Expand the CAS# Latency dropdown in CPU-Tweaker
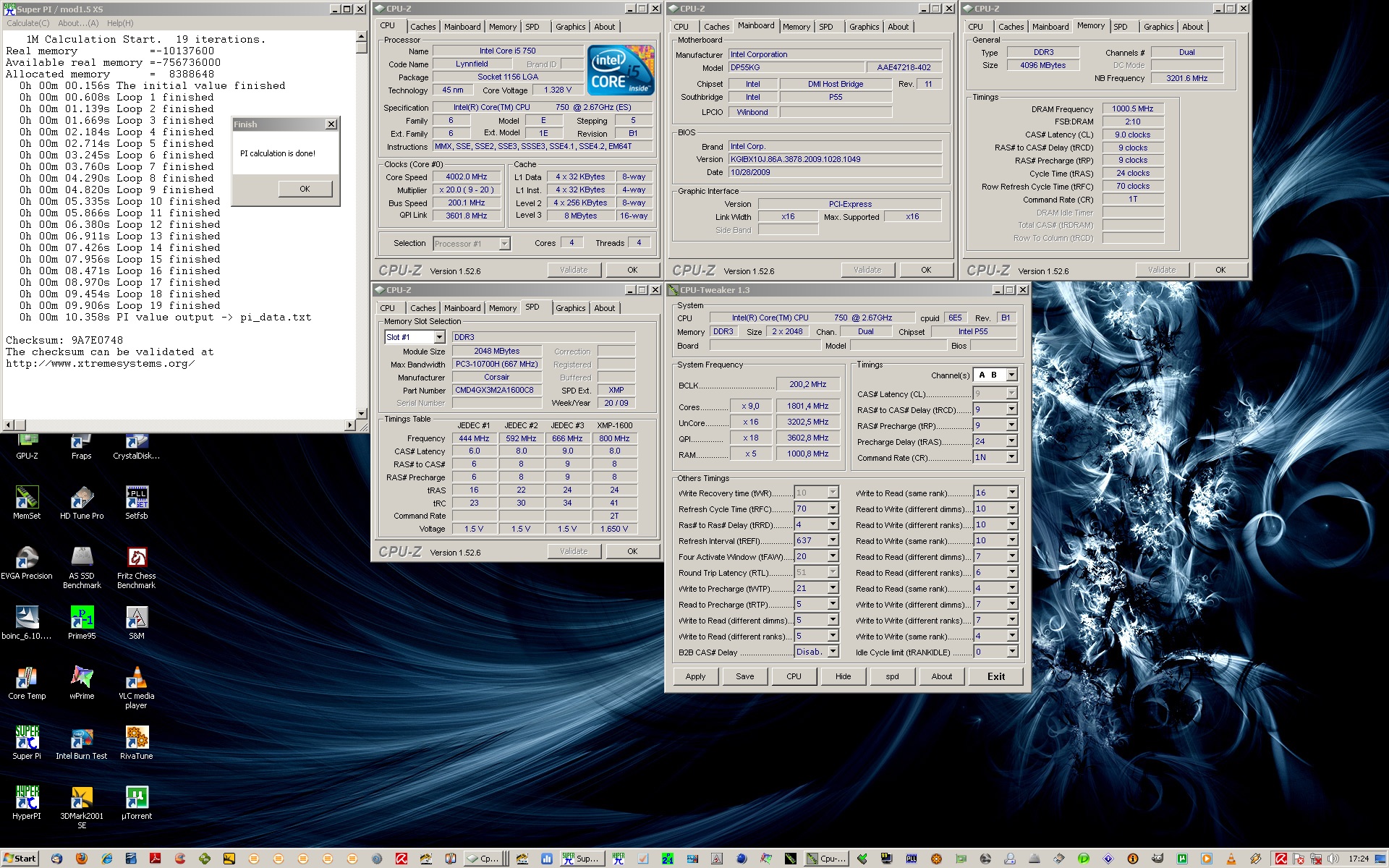Viewport: 1389px width, 868px height. click(1011, 393)
